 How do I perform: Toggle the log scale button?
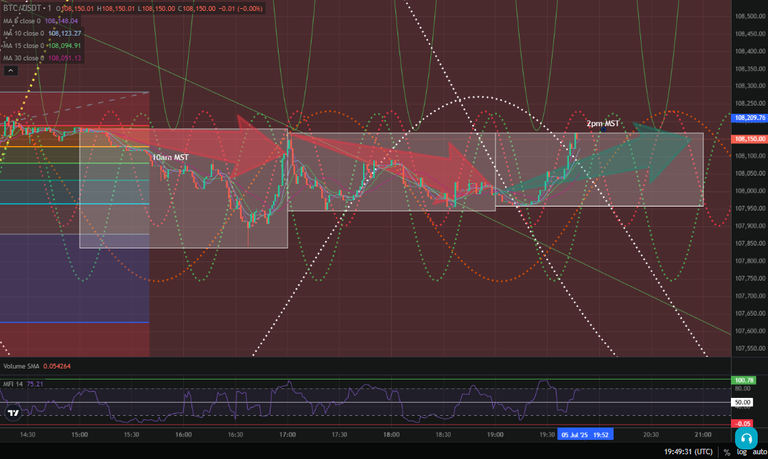click(x=742, y=452)
